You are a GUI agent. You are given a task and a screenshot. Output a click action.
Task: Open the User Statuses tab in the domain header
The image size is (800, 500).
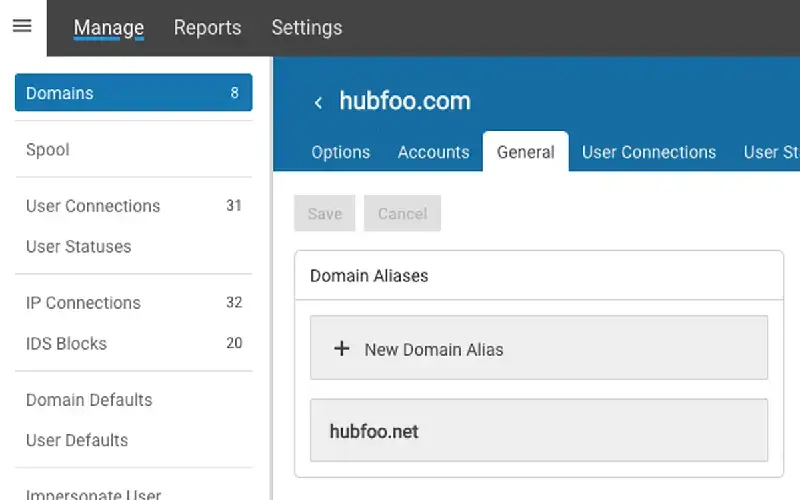[x=771, y=152]
